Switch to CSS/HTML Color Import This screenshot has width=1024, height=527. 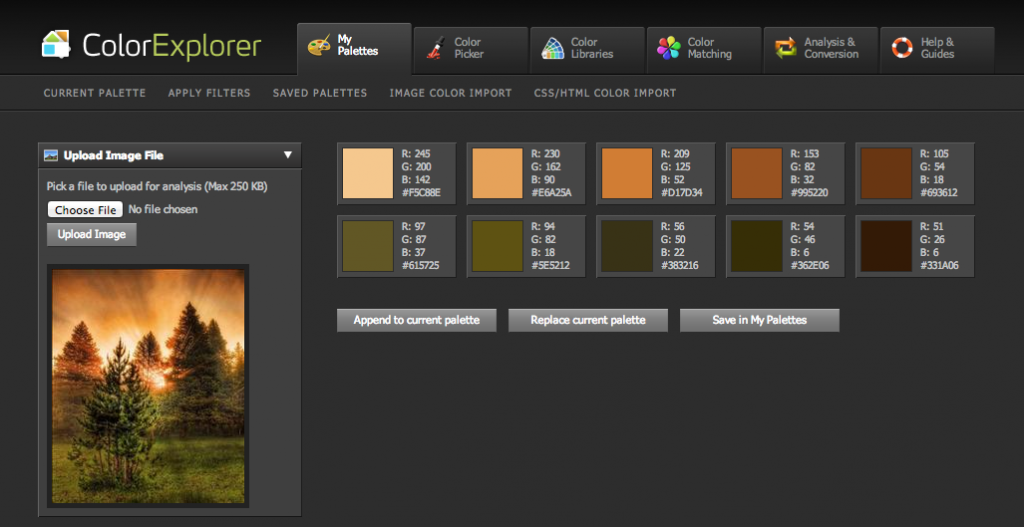tap(605, 93)
